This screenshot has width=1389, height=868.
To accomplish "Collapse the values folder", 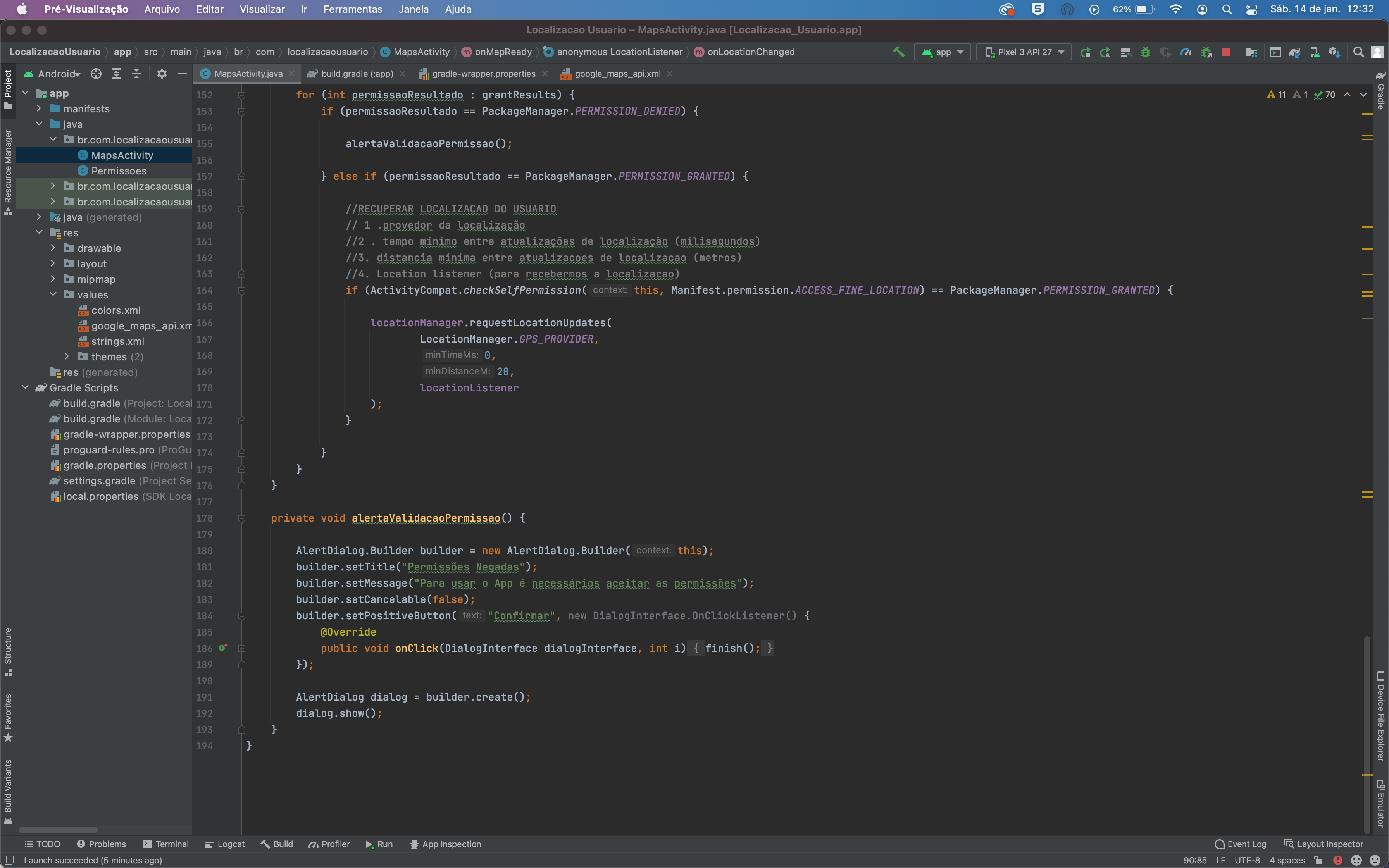I will pos(54,294).
